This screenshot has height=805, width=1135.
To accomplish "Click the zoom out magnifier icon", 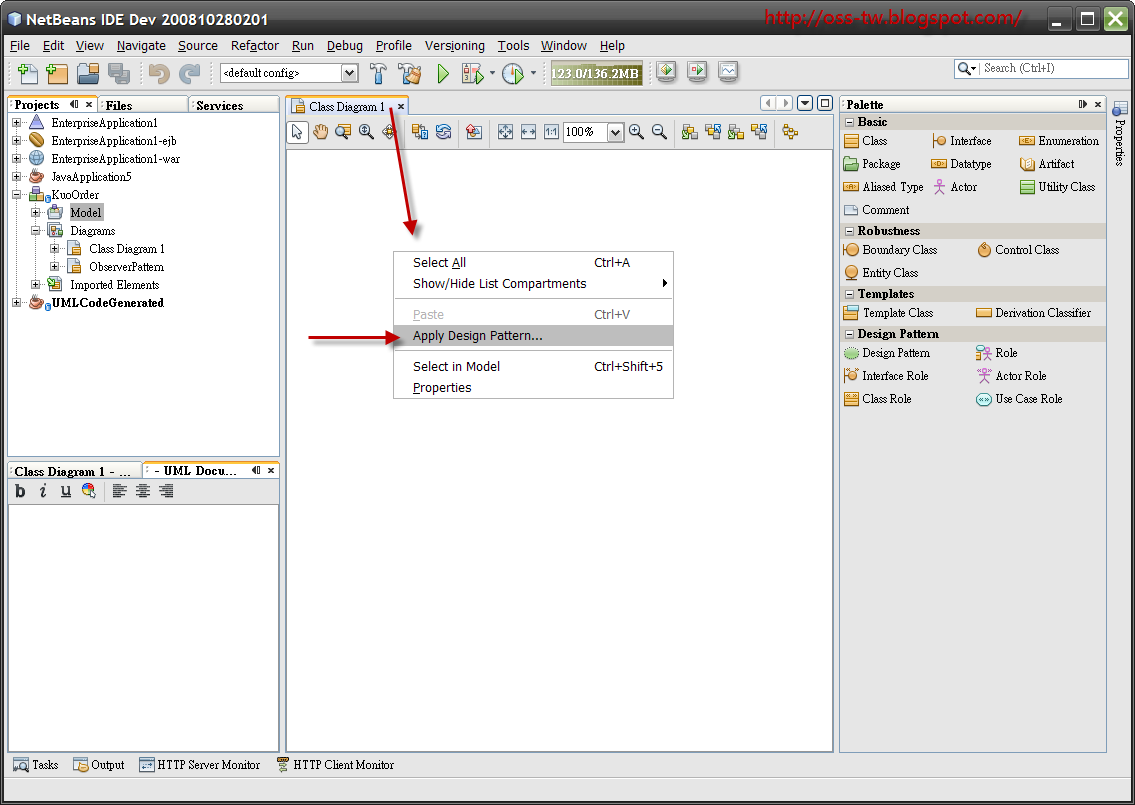I will 659,132.
